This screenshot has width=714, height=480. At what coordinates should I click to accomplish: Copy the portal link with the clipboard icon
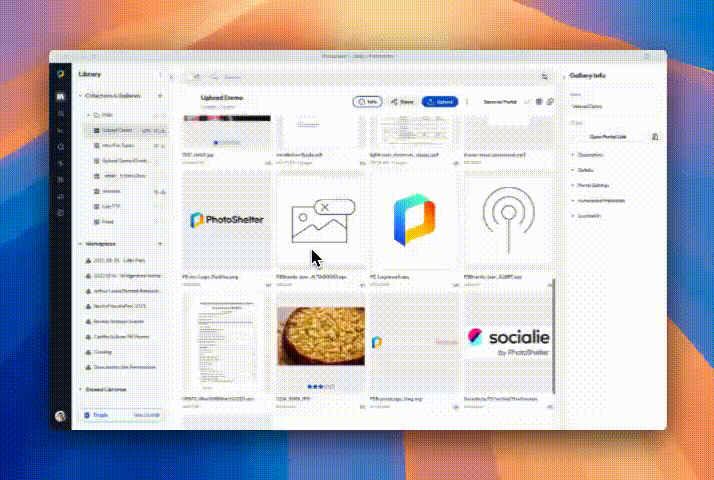[655, 137]
